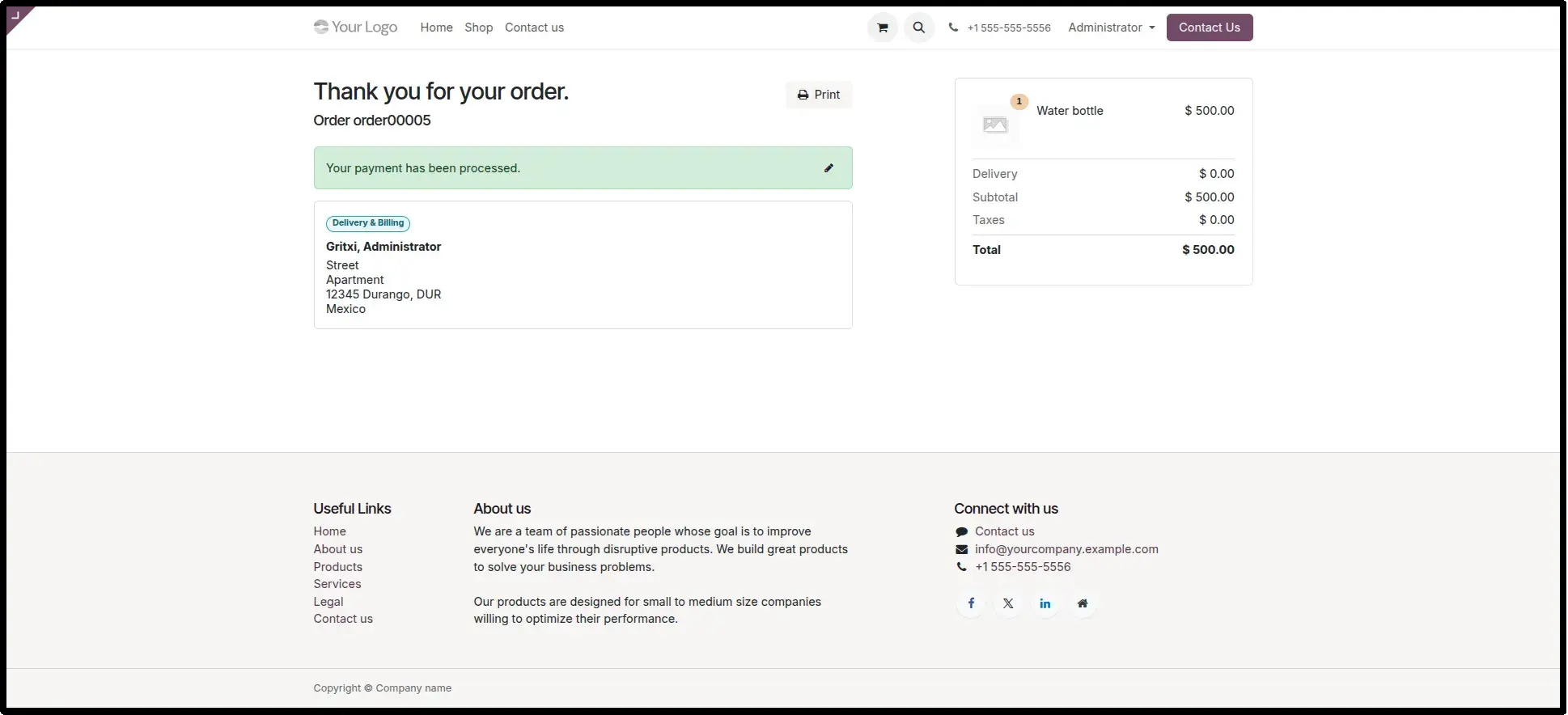
Task: Click the search magnifier icon
Action: [919, 27]
